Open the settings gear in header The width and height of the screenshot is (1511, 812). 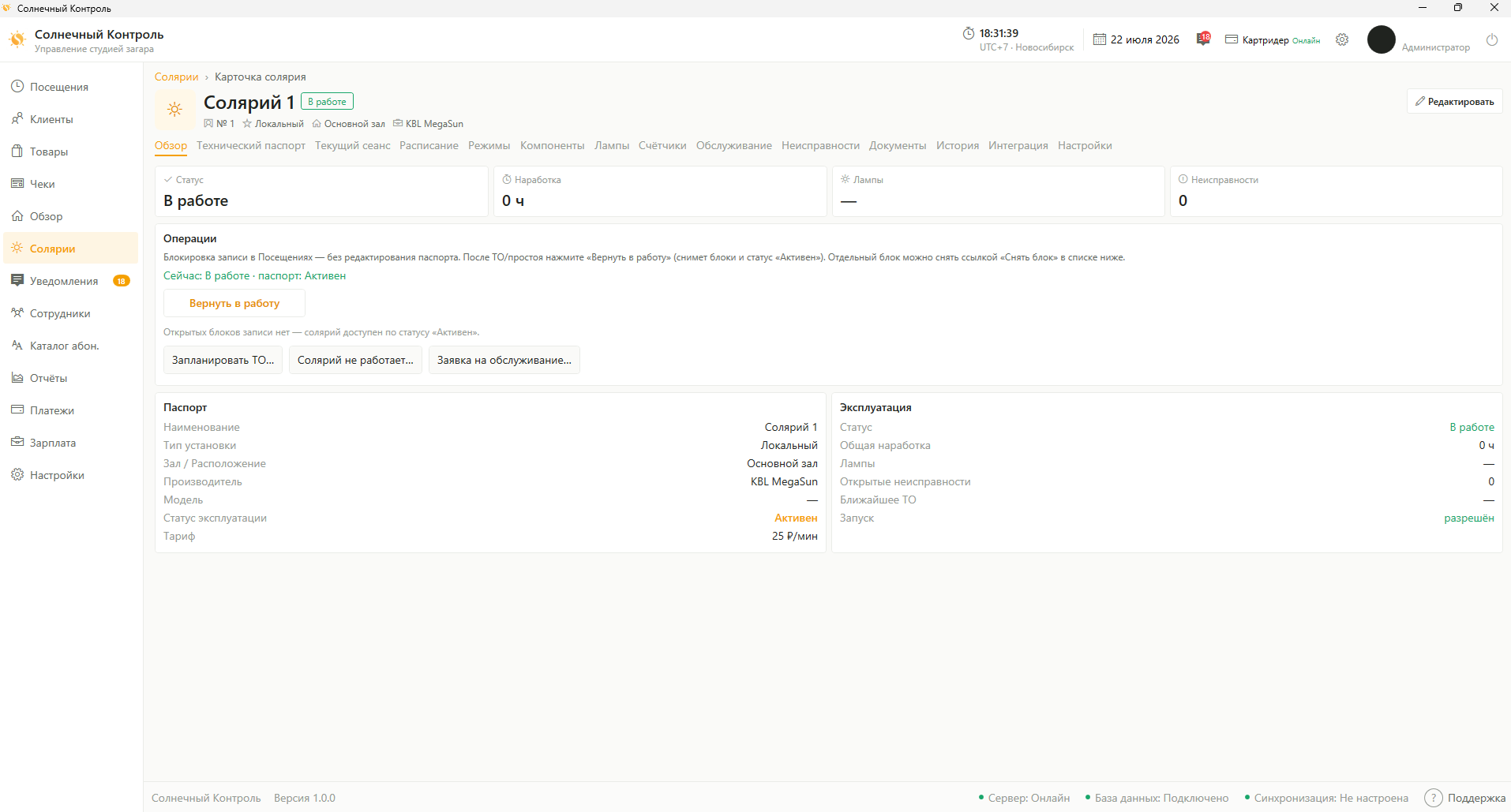click(1342, 39)
